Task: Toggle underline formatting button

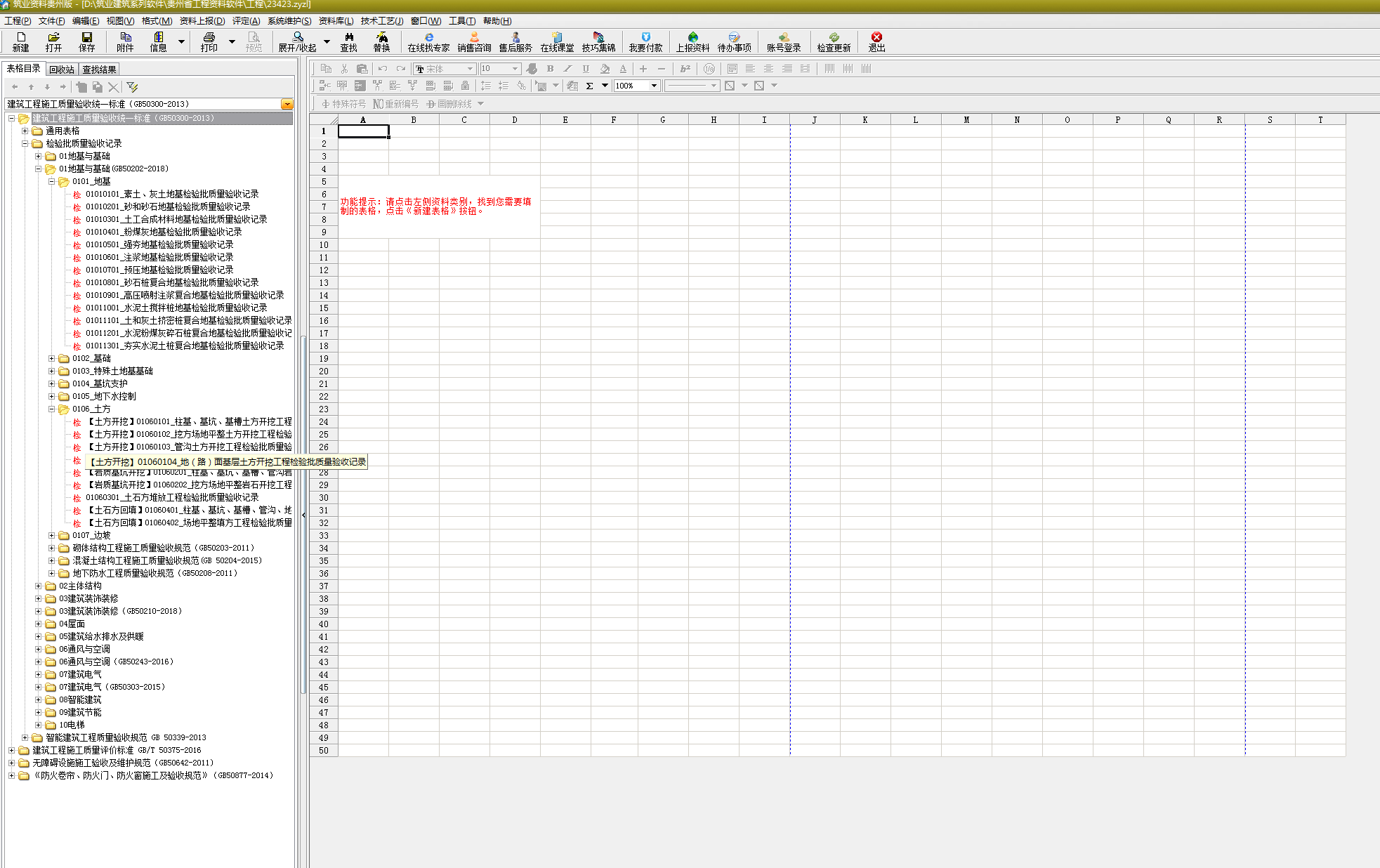Action: click(586, 69)
